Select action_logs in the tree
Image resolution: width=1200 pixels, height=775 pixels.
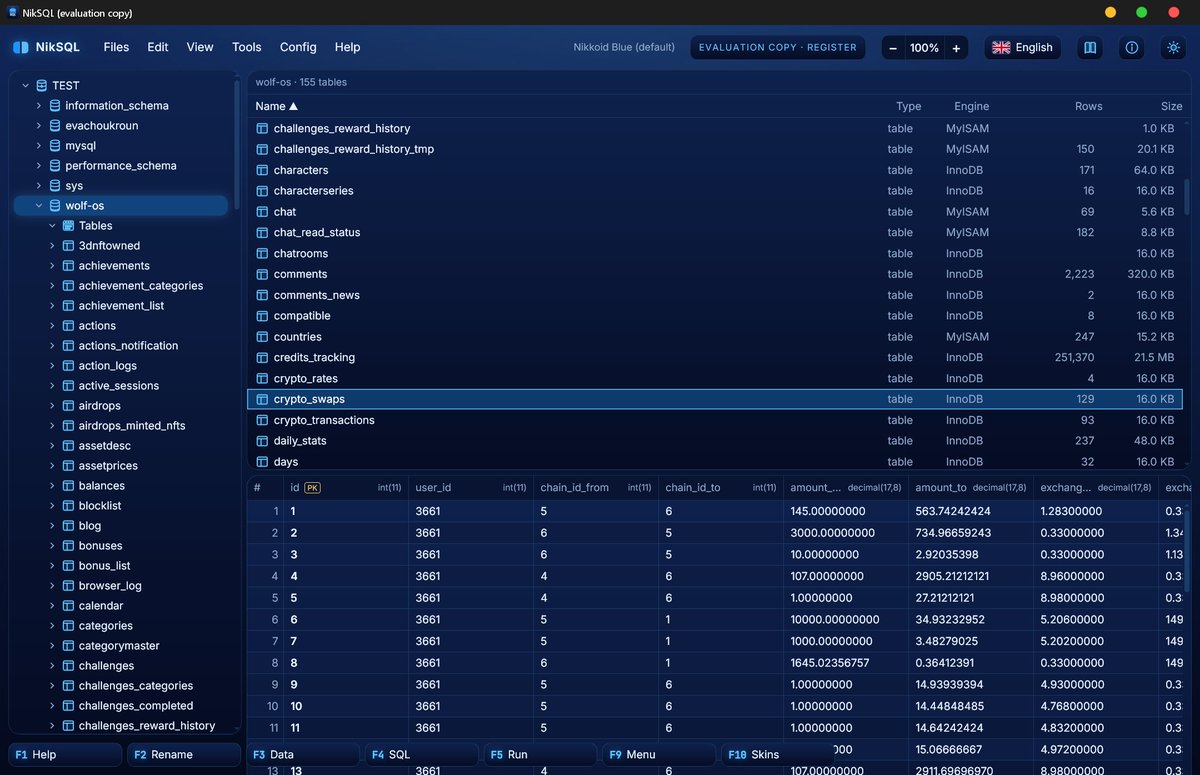point(108,366)
